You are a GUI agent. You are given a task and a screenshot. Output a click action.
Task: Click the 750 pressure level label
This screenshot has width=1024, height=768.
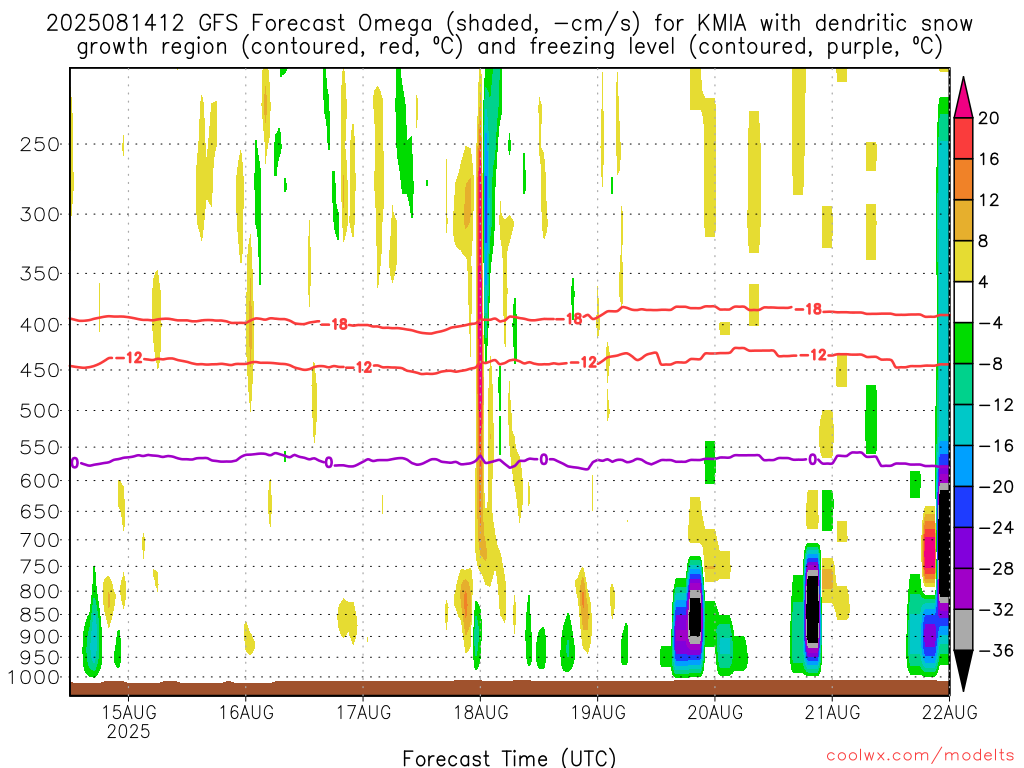click(x=40, y=567)
